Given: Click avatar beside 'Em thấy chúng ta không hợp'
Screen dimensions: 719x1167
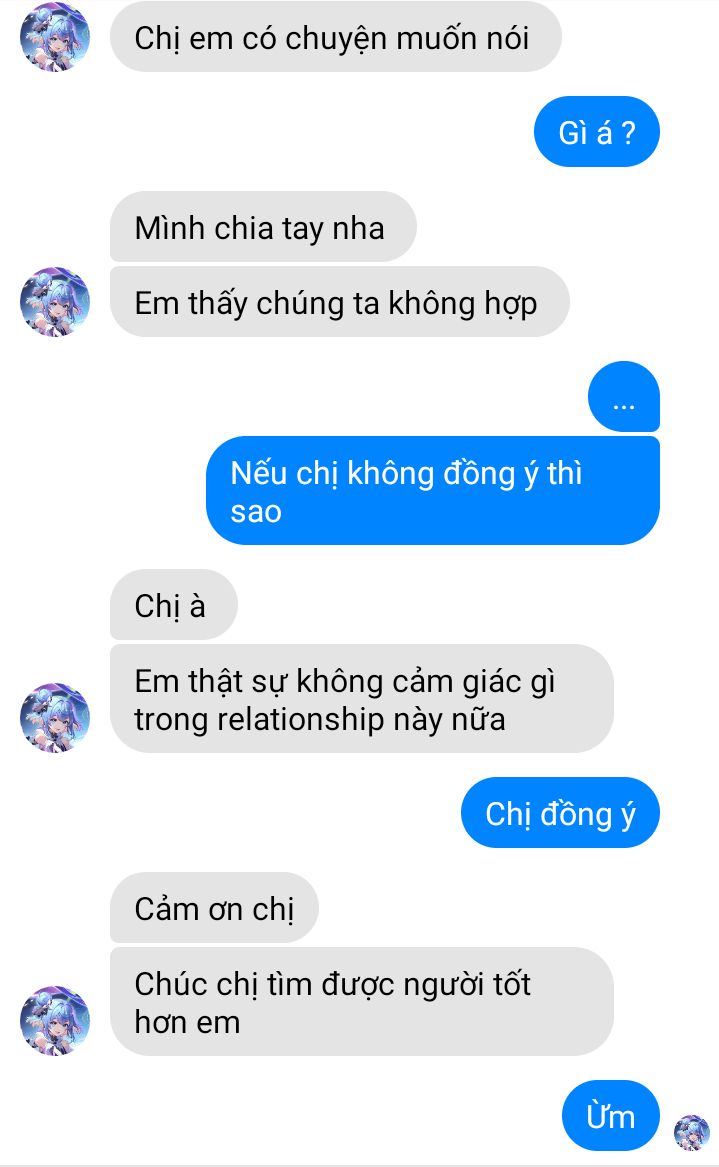Looking at the screenshot, I should 54,301.
